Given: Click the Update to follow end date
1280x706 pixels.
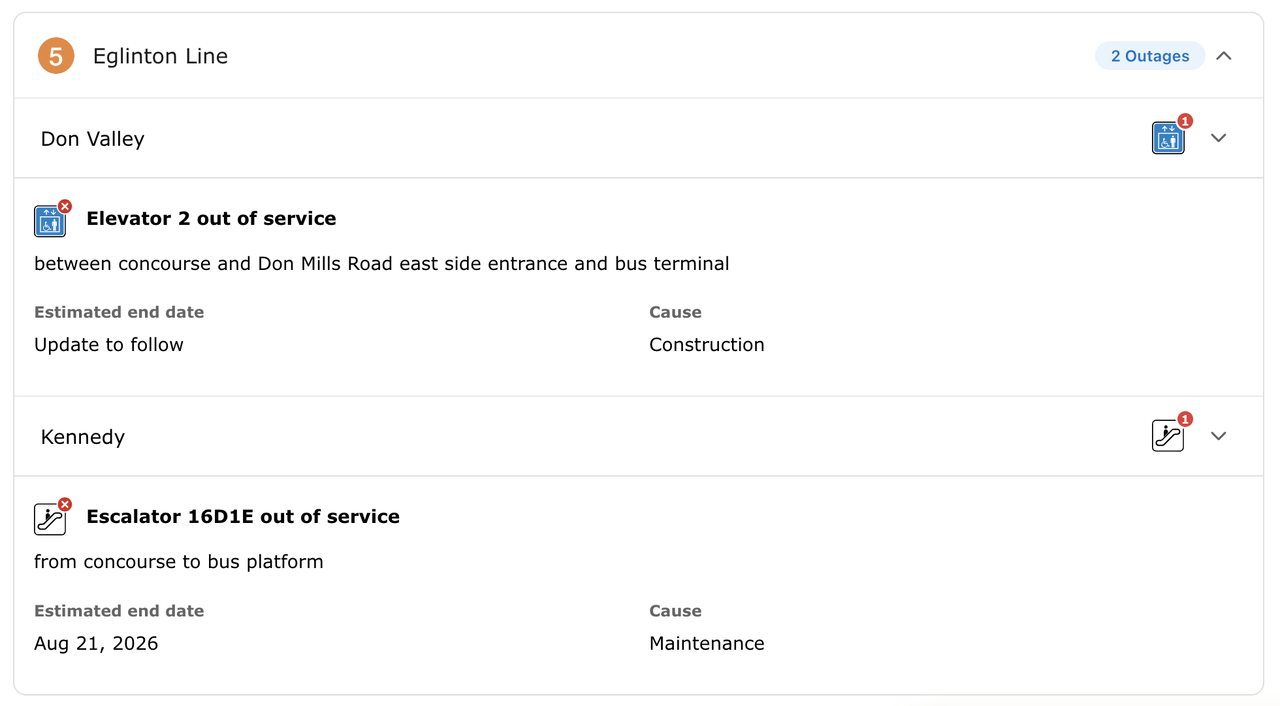Looking at the screenshot, I should pos(109,345).
